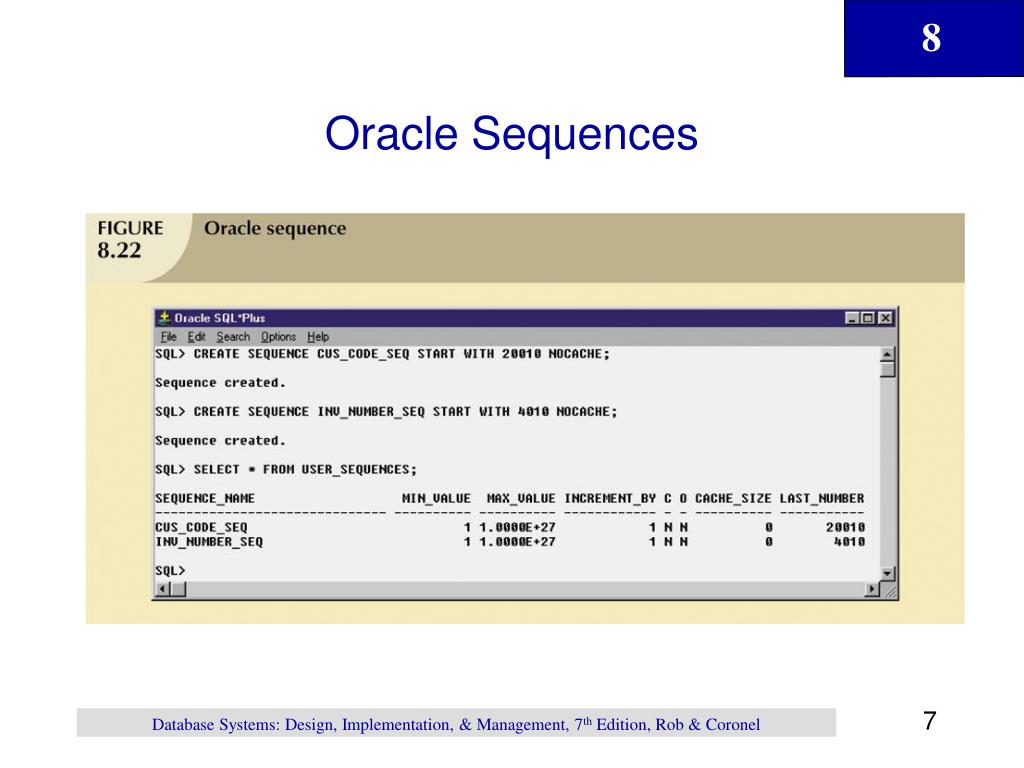Image resolution: width=1024 pixels, height=768 pixels.
Task: Click the CUS_CODE_SEQ row name
Action: [x=201, y=527]
